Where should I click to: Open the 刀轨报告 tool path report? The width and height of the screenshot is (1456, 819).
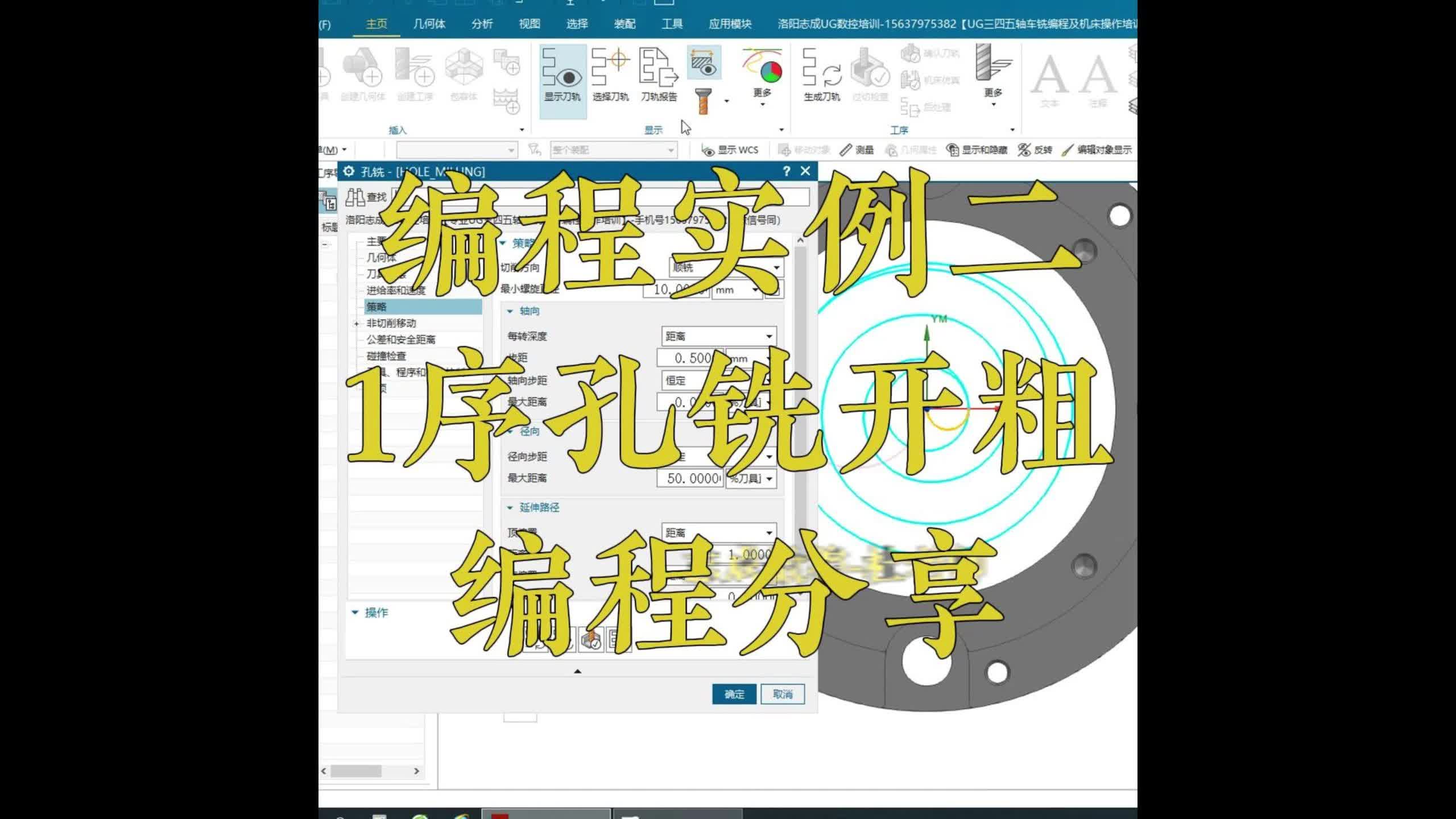click(658, 75)
